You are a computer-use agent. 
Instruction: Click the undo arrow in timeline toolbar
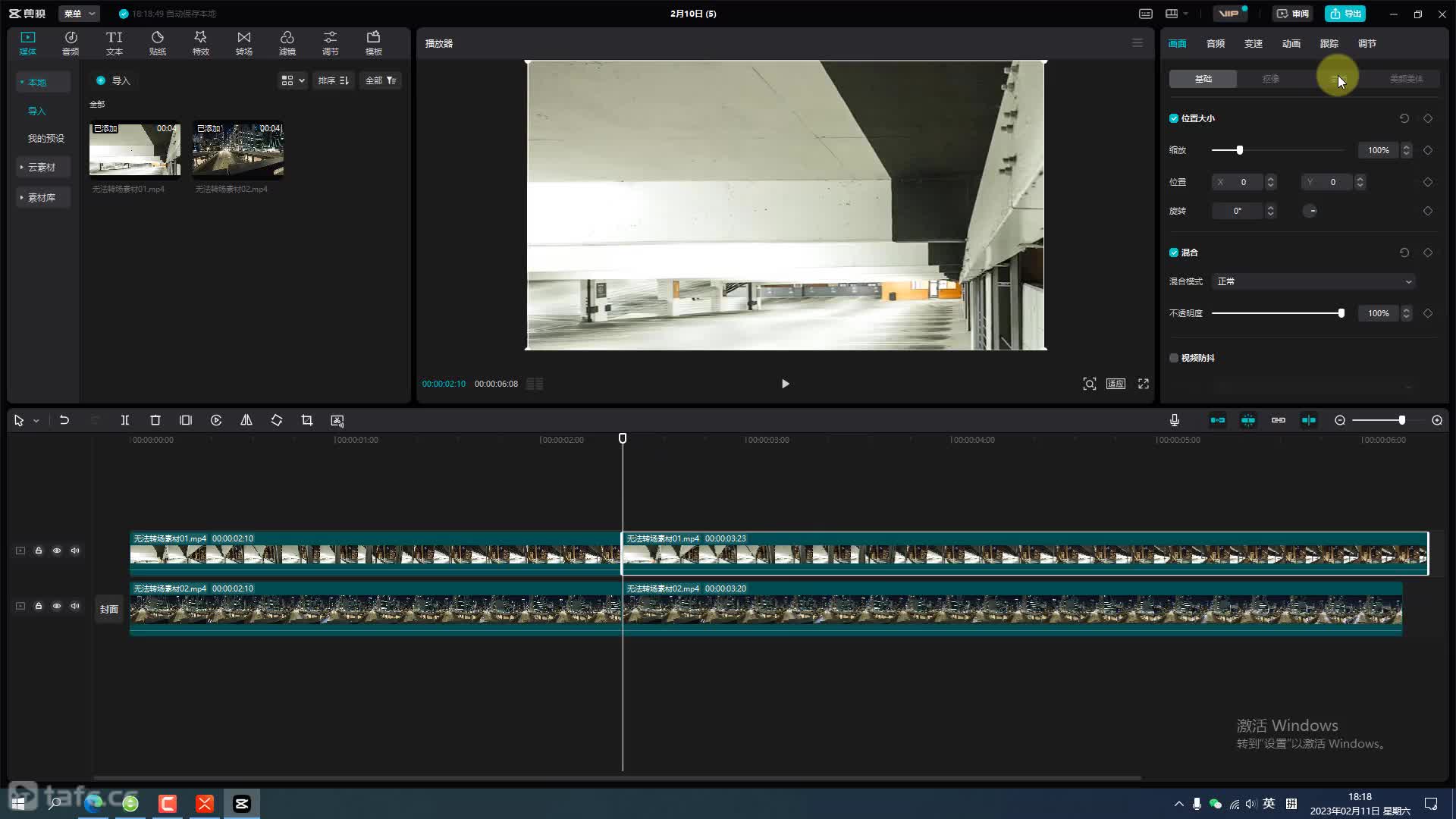64,420
